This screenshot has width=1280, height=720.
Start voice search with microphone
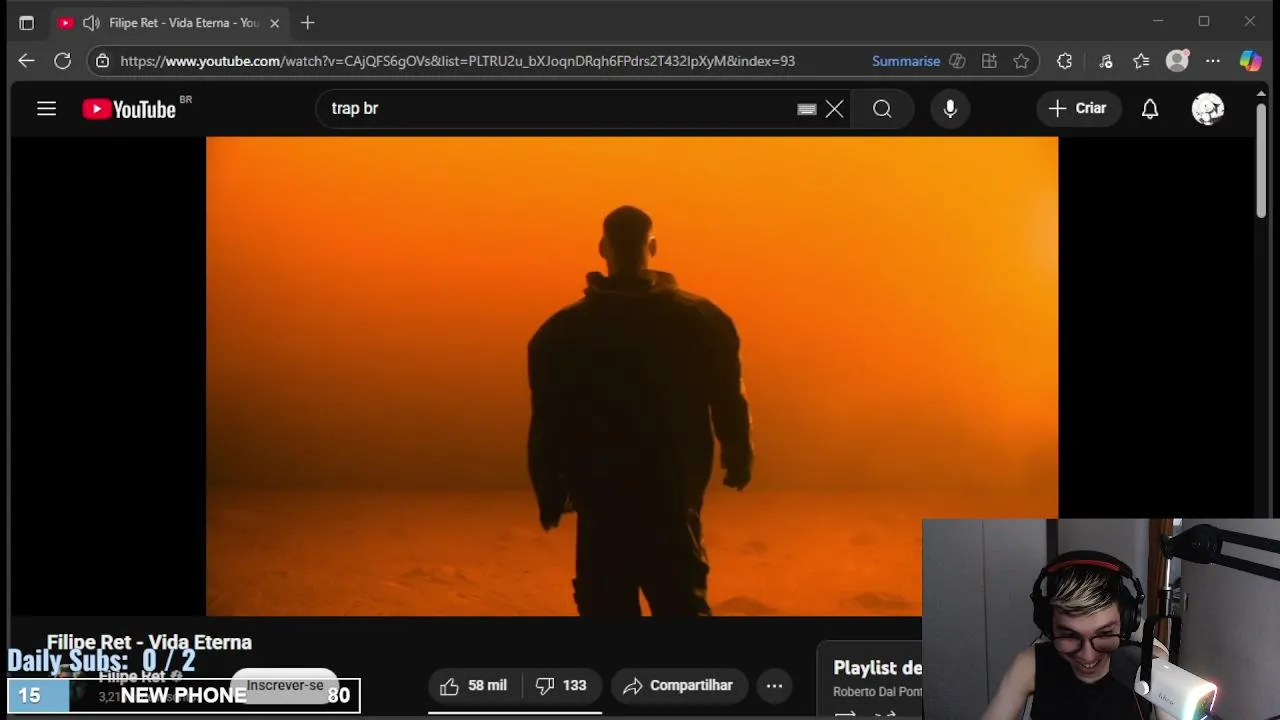point(950,108)
